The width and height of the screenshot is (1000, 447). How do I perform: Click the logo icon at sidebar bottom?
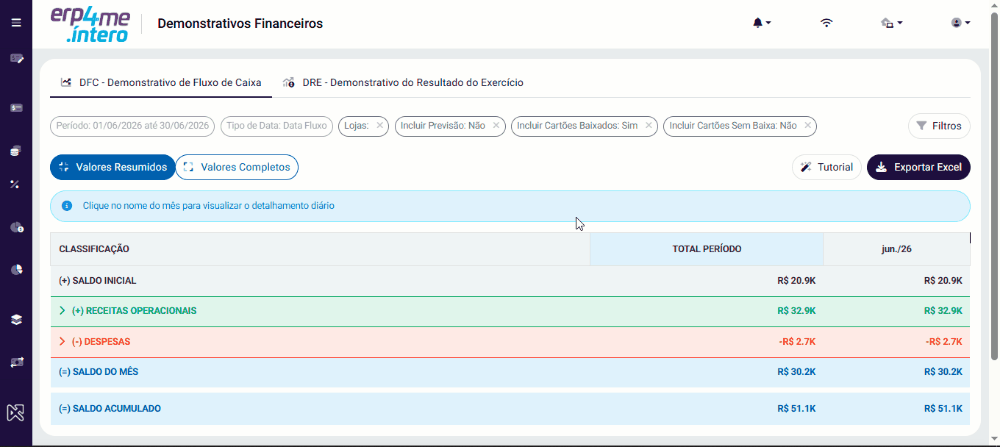[16, 413]
